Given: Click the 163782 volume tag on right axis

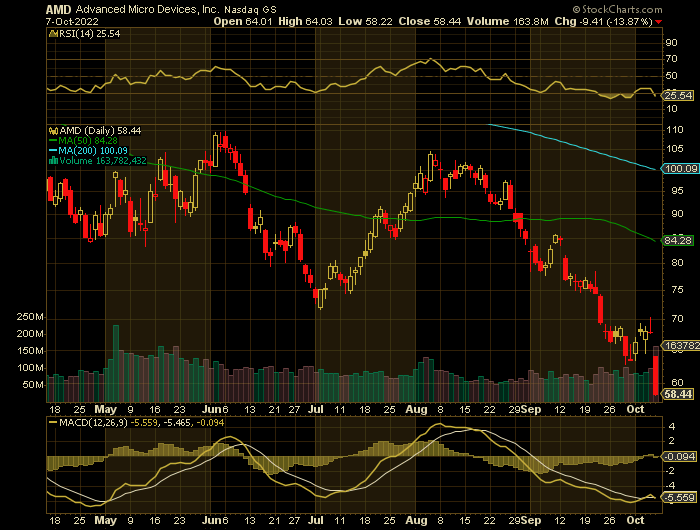Looking at the screenshot, I should pyautogui.click(x=681, y=346).
